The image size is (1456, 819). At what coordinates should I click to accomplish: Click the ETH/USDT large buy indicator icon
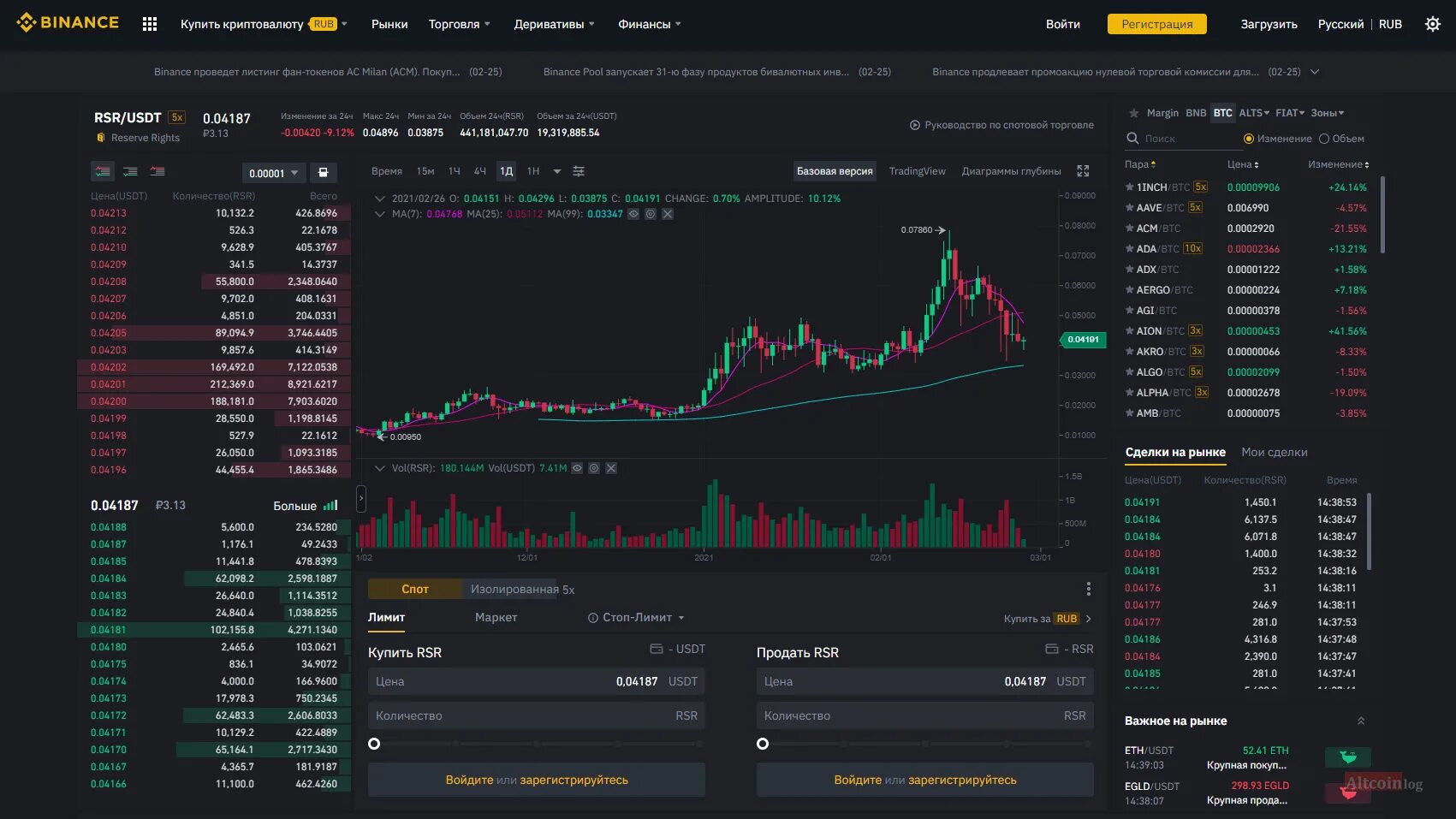click(1348, 757)
